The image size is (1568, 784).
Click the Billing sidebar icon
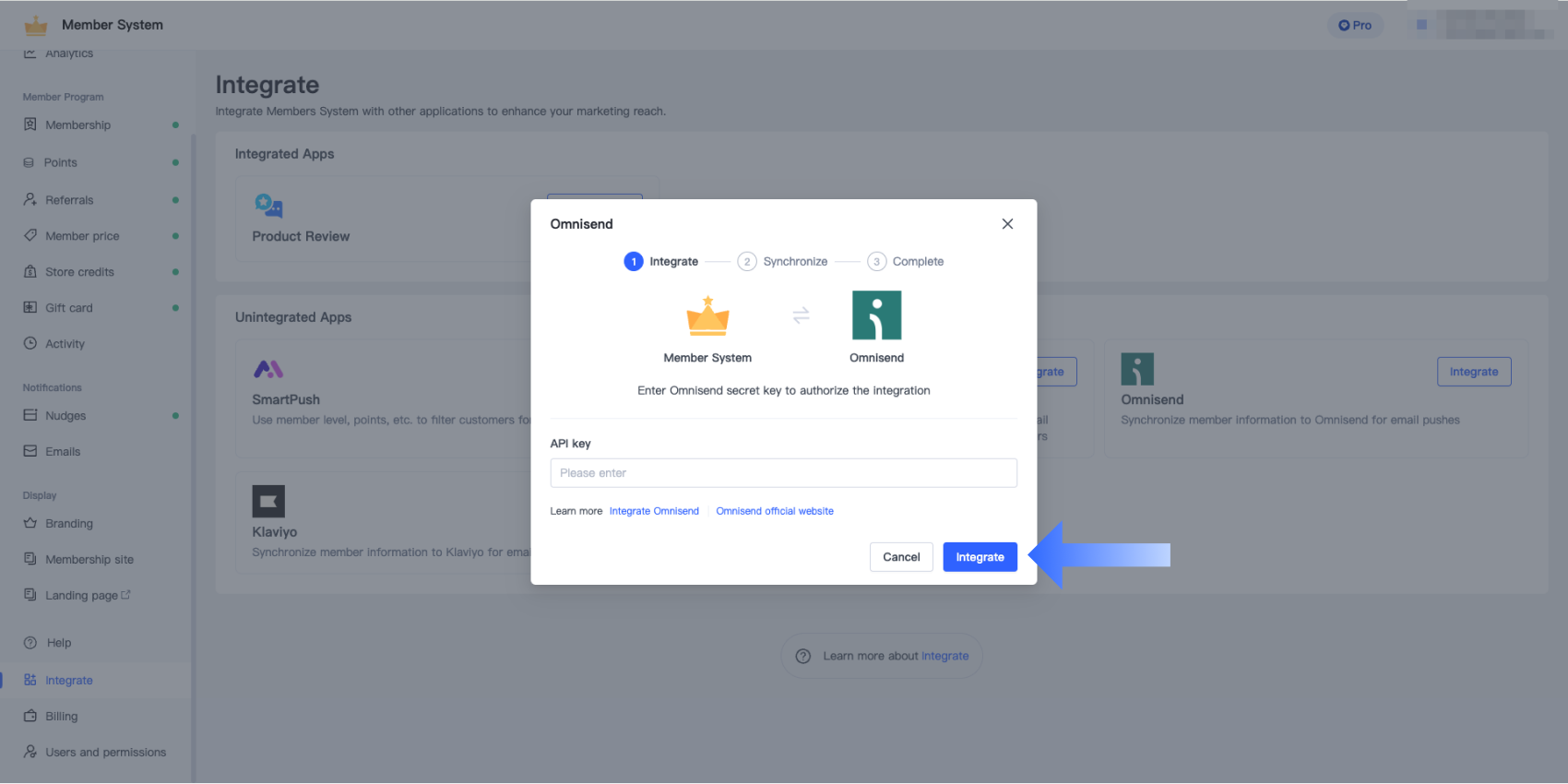click(x=30, y=716)
